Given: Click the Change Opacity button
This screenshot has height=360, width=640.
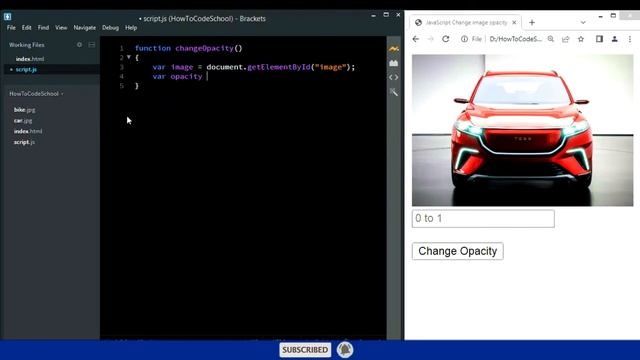Looking at the screenshot, I should coord(458,251).
